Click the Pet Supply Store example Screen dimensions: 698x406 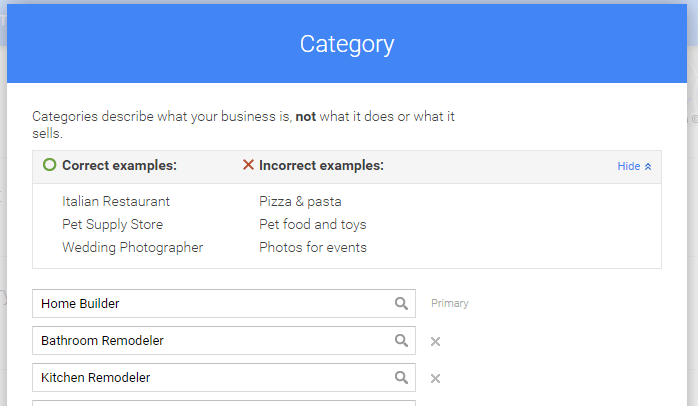click(x=113, y=224)
